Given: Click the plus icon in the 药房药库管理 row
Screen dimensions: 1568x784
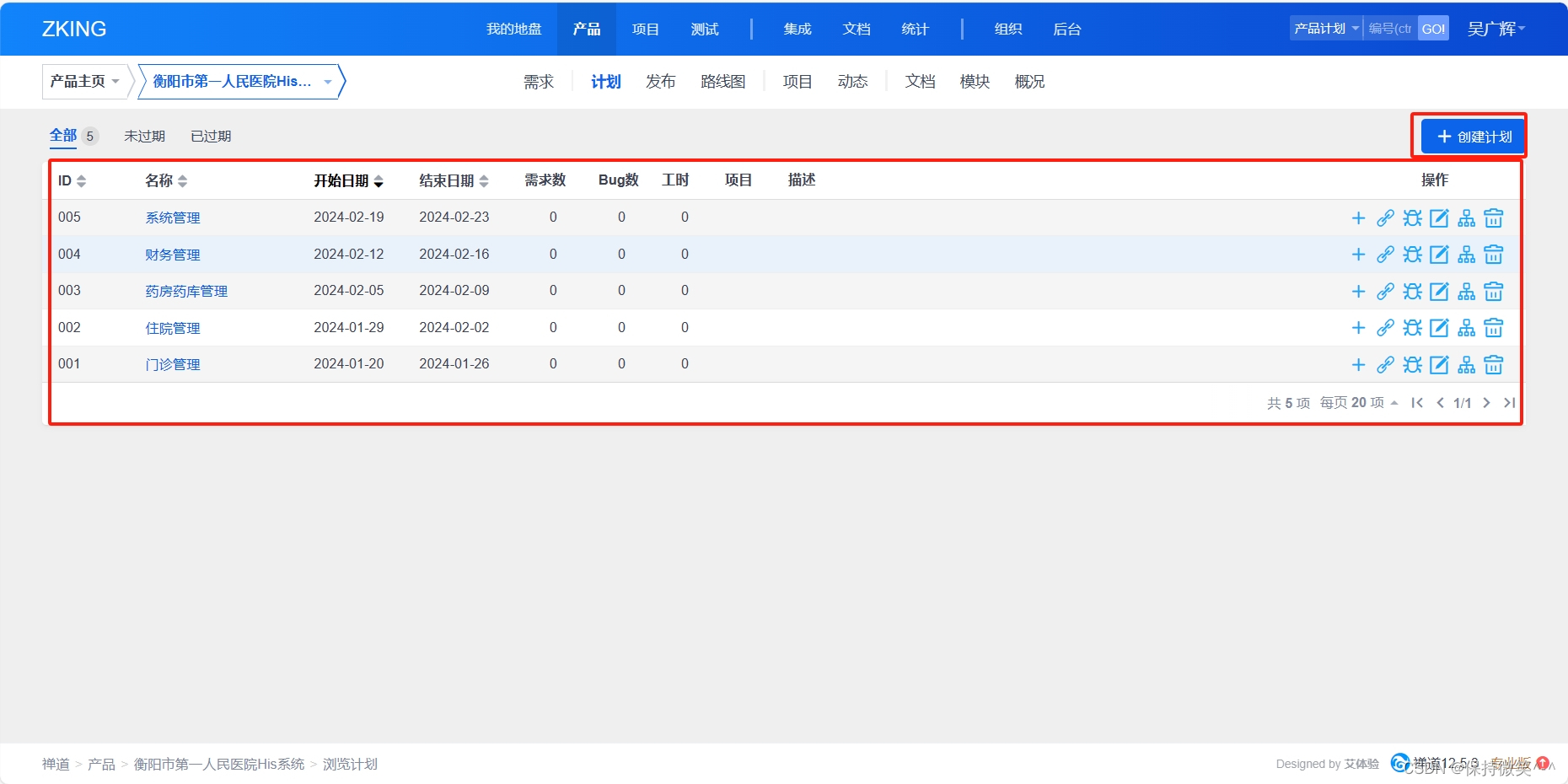Looking at the screenshot, I should (1358, 292).
